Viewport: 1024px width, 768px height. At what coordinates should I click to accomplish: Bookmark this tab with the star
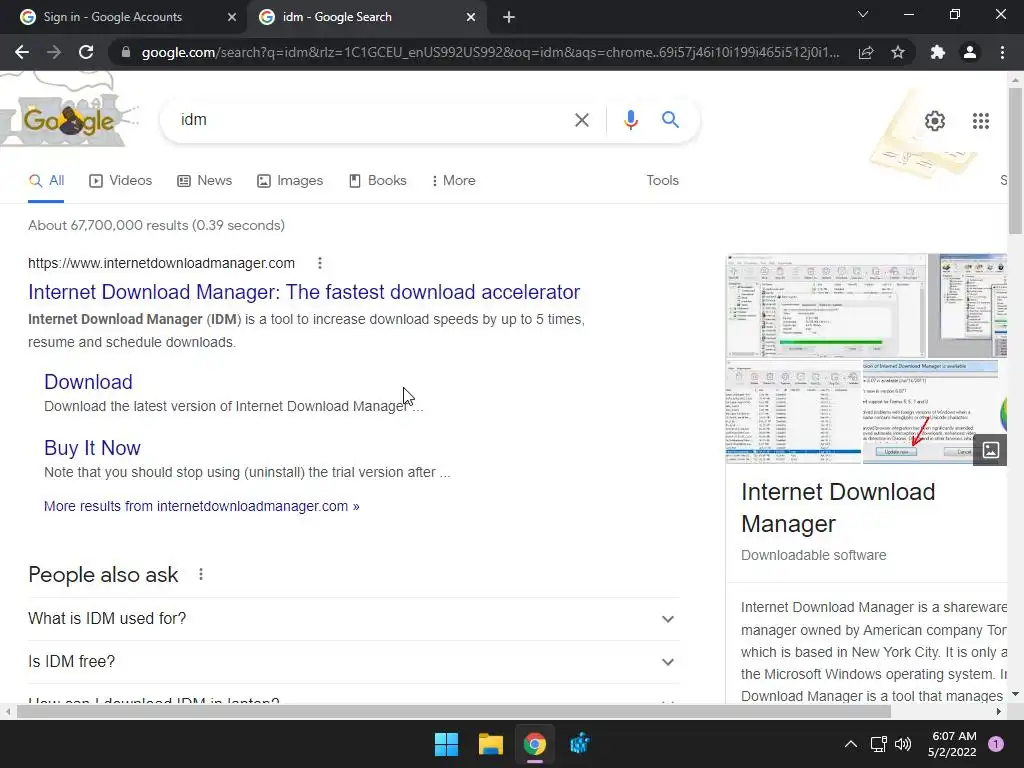pos(898,52)
